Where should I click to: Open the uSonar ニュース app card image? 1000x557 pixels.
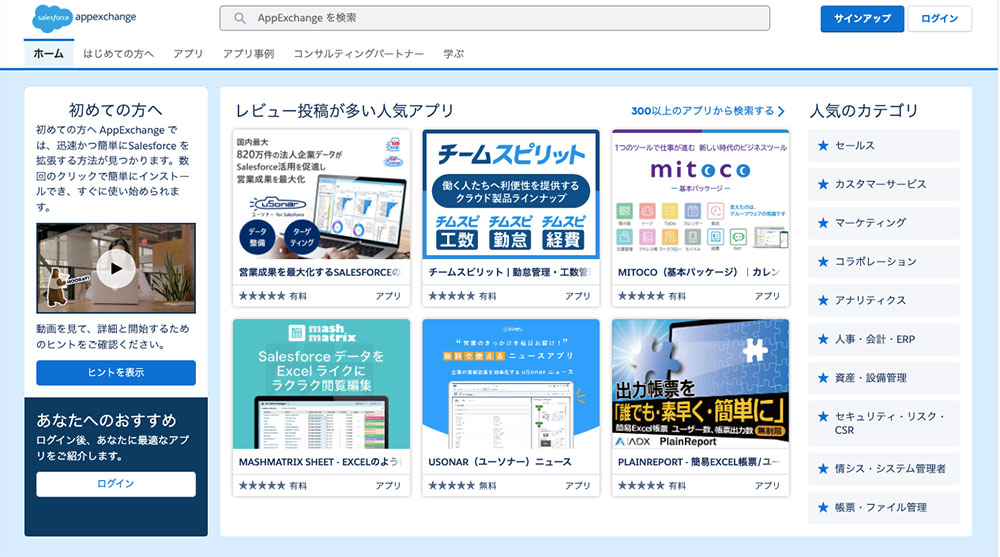511,383
